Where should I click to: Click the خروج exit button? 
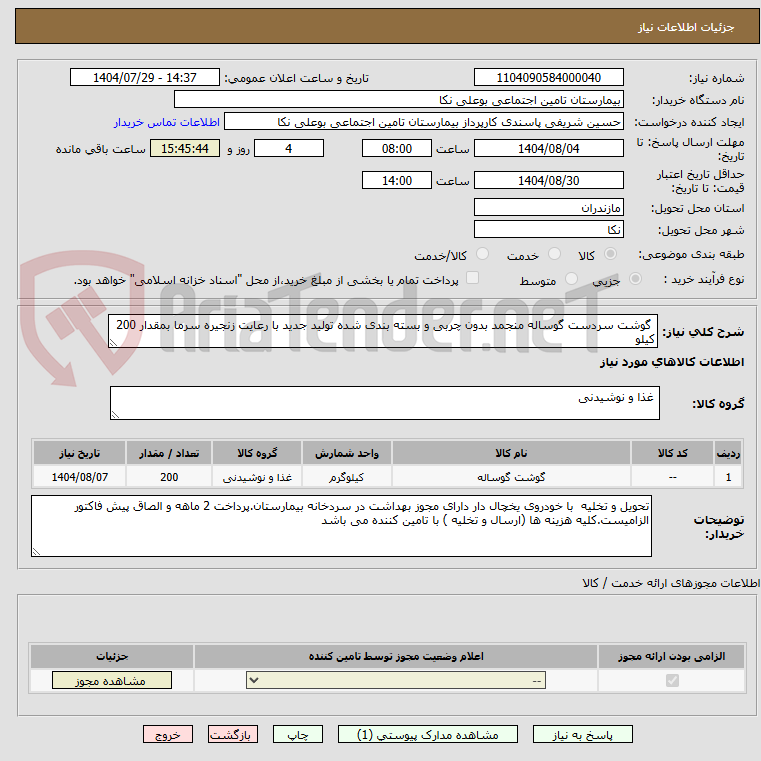(x=168, y=734)
